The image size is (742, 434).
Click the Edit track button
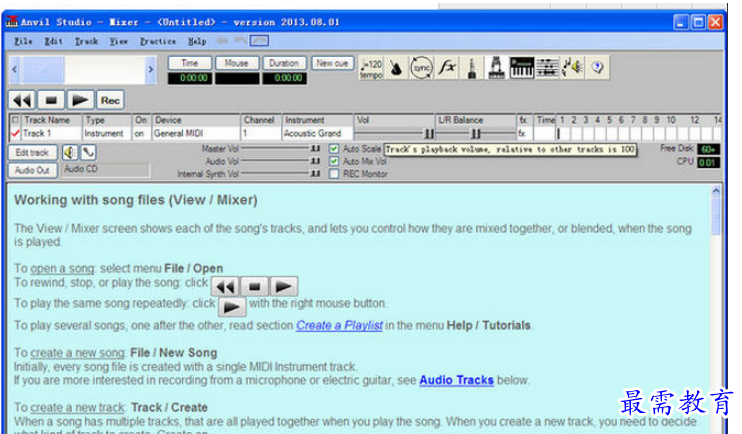click(x=32, y=153)
